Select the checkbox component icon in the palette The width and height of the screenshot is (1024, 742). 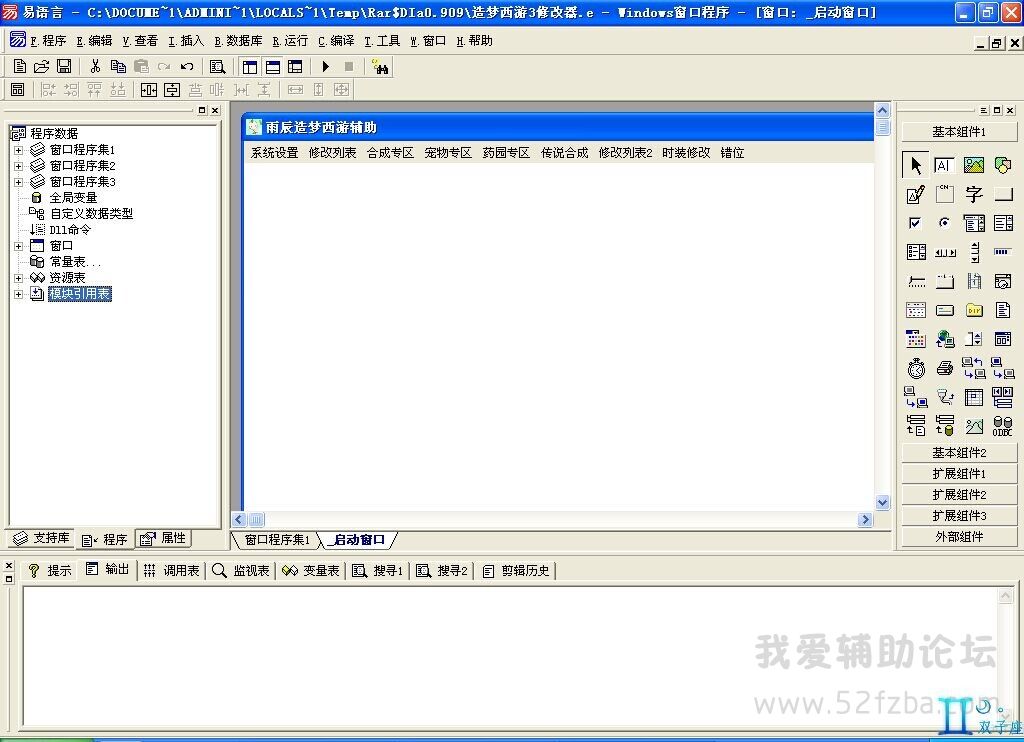coord(915,223)
